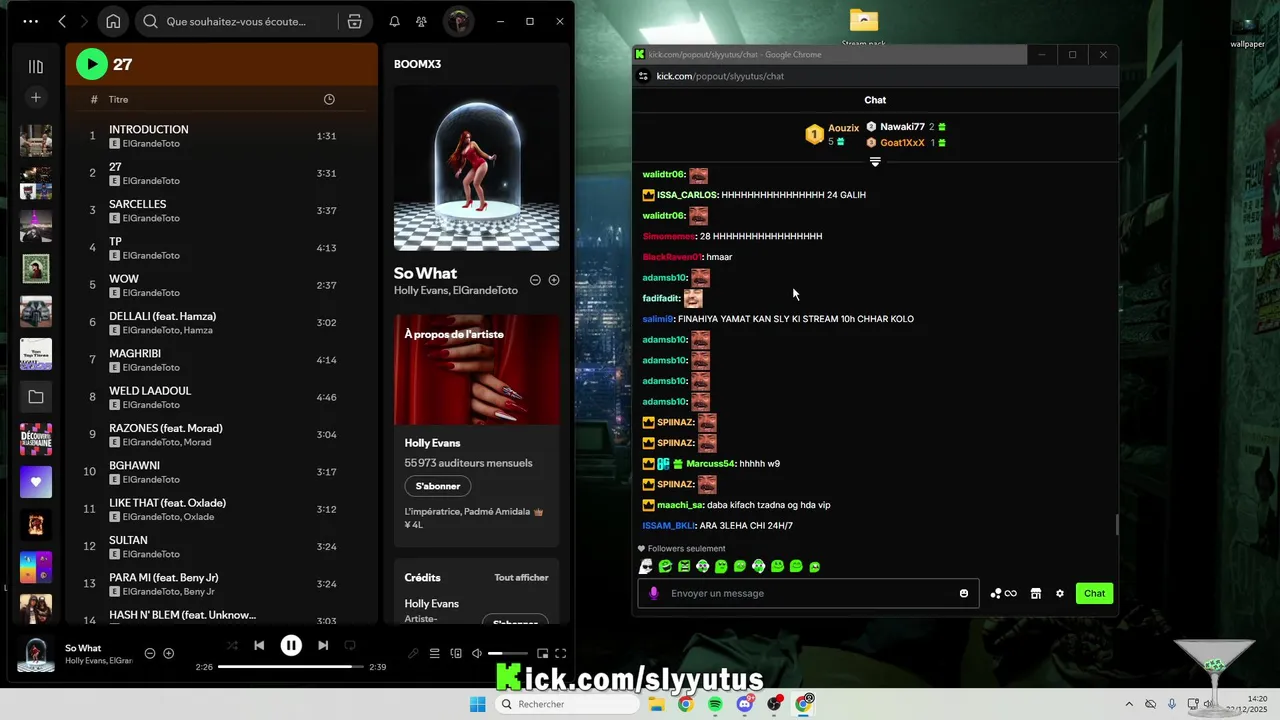The width and height of the screenshot is (1280, 720).
Task: Click the now playing thumbnail in bottom bar
Action: tap(36, 655)
